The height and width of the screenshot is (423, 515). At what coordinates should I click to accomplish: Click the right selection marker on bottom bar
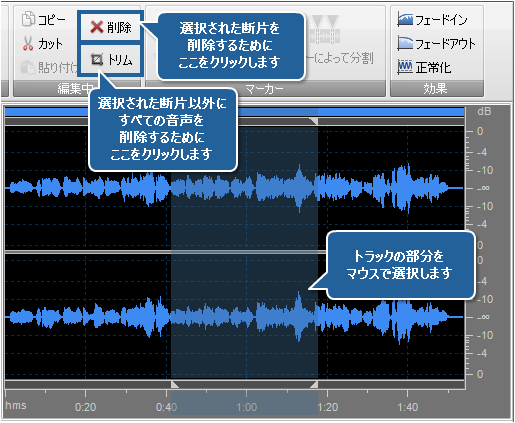314,385
